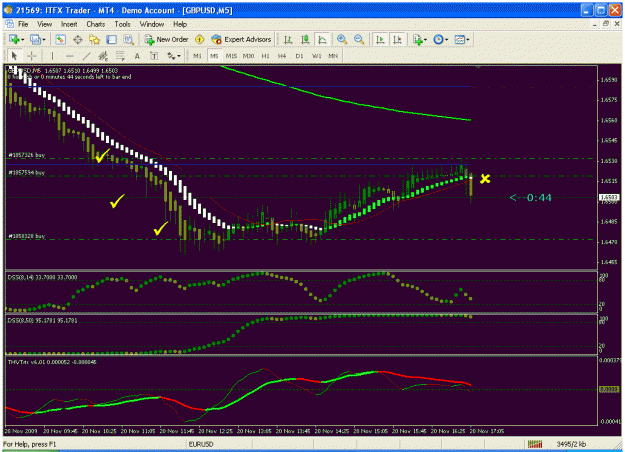
Task: Click the Arrows objects icon
Action: 171,56
